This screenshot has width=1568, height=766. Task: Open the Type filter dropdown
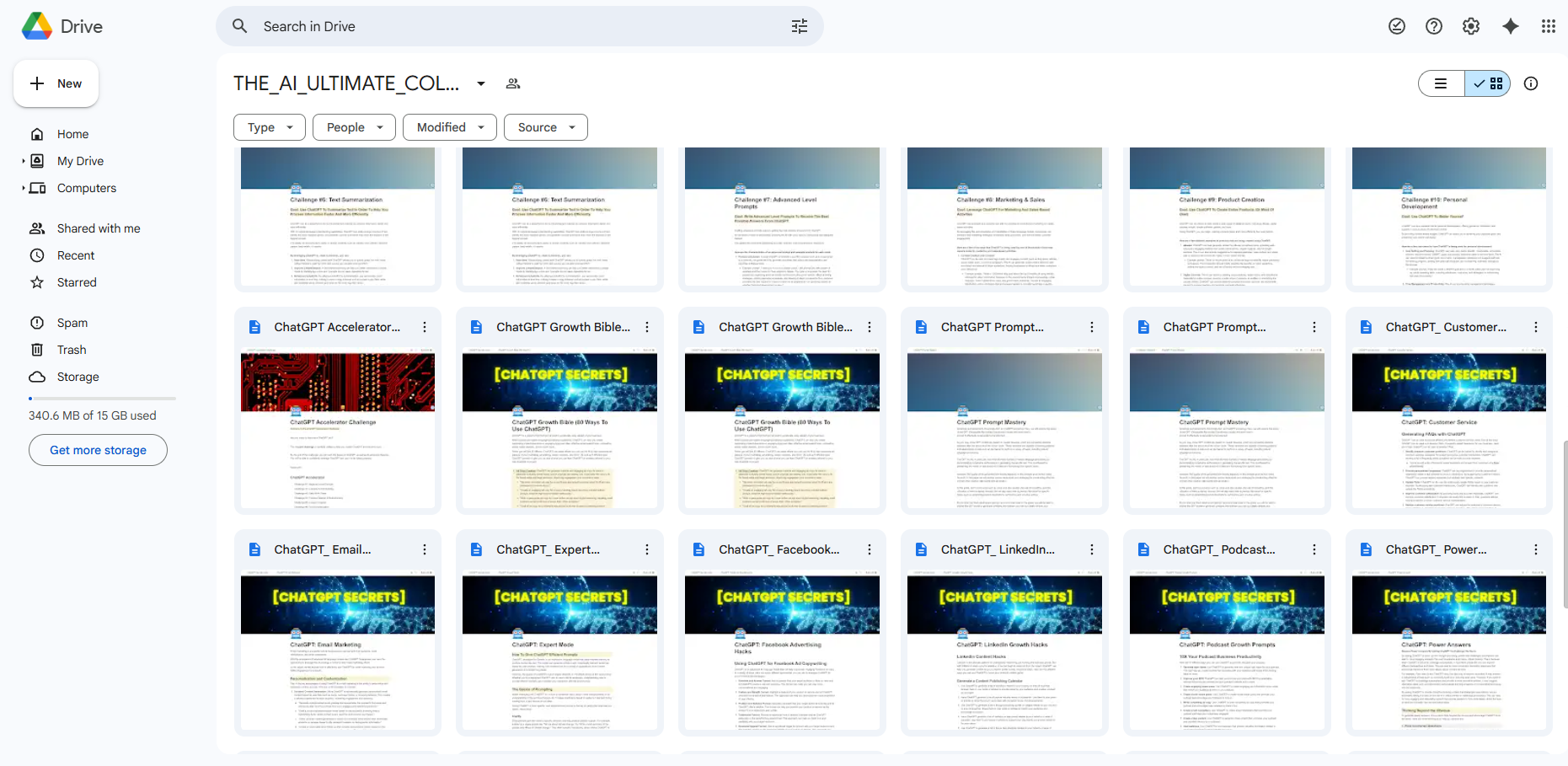pos(270,127)
